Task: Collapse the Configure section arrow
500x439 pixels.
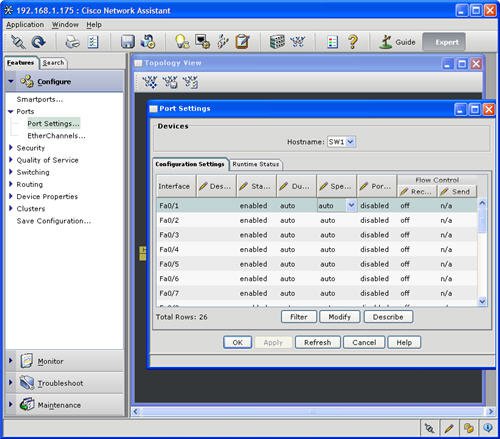Action: click(11, 81)
